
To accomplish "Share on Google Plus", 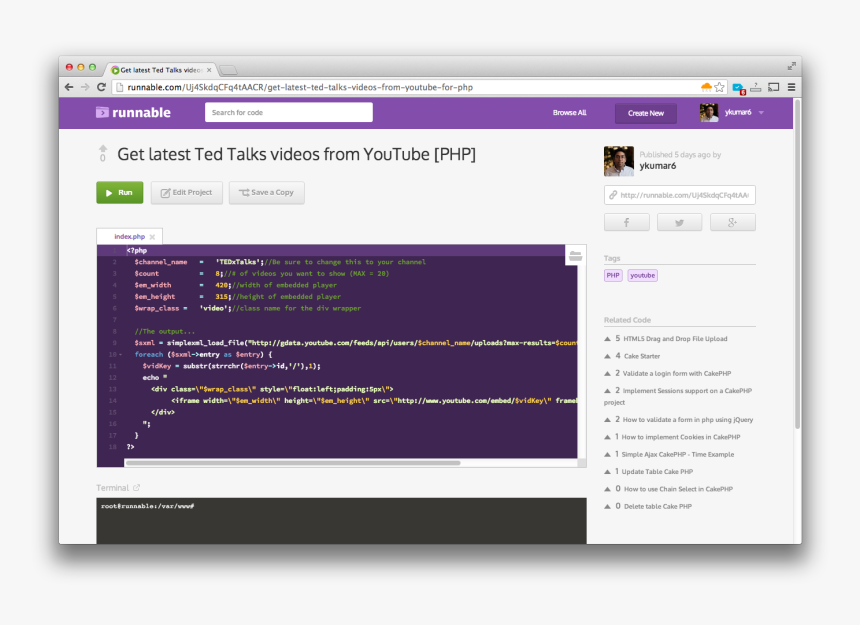I will point(733,223).
